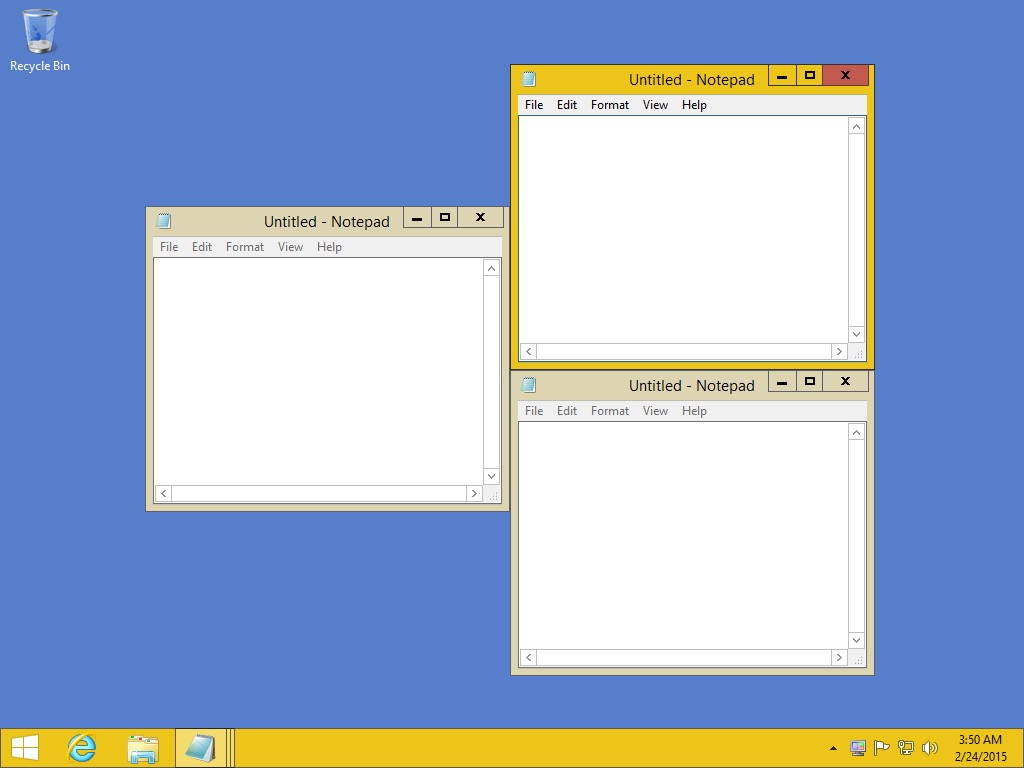Open the File menu in the left Notepad window
This screenshot has height=768, width=1024.
[x=169, y=247]
